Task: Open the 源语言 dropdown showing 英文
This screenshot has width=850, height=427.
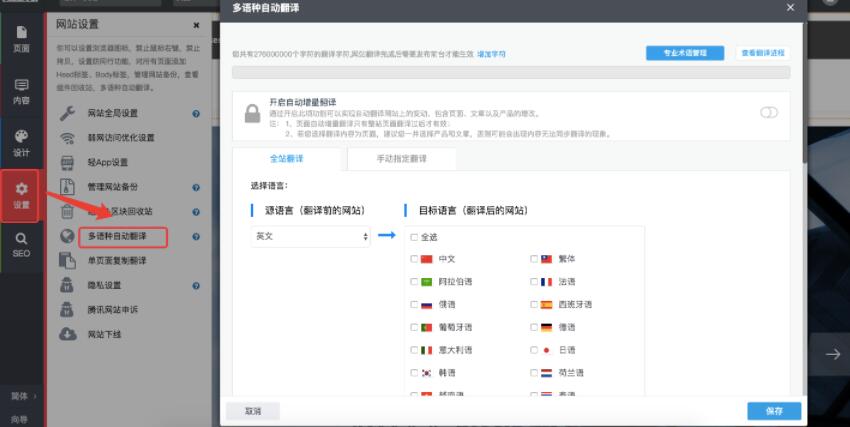Action: point(311,237)
